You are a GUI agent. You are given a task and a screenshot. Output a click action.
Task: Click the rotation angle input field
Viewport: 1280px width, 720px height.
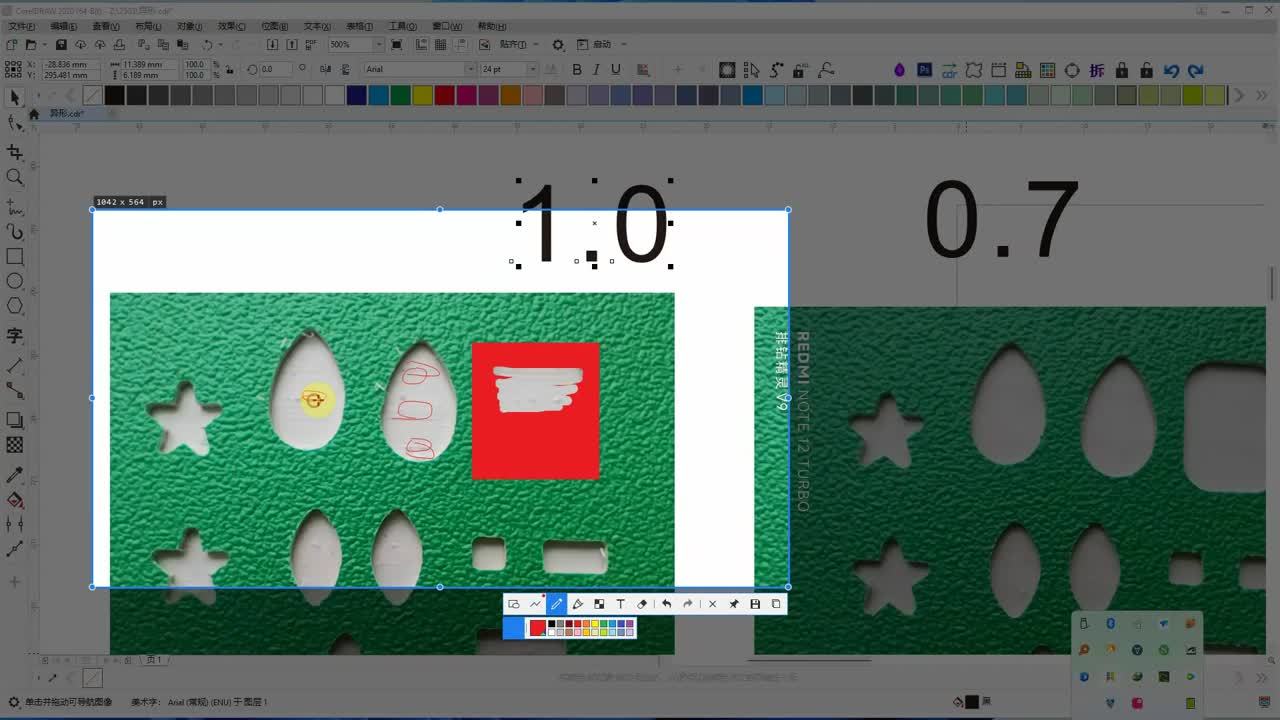(x=275, y=69)
